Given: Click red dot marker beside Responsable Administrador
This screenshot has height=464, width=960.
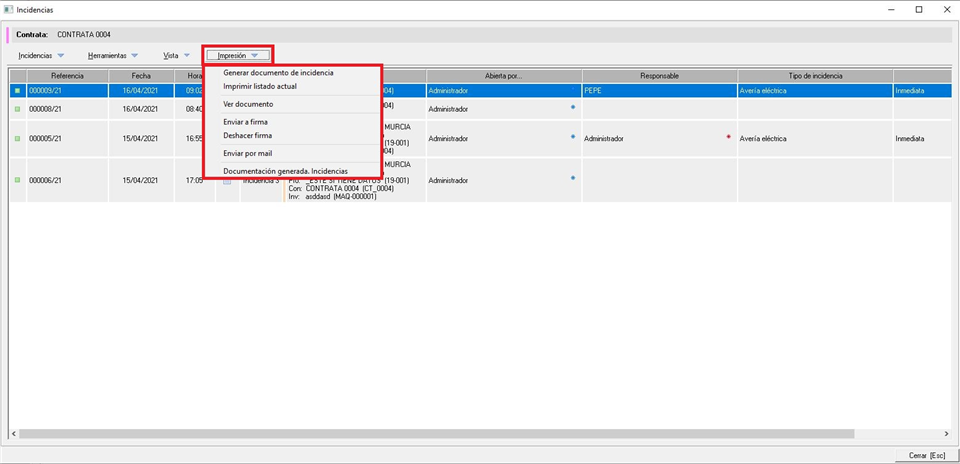Looking at the screenshot, I should (x=728, y=137).
